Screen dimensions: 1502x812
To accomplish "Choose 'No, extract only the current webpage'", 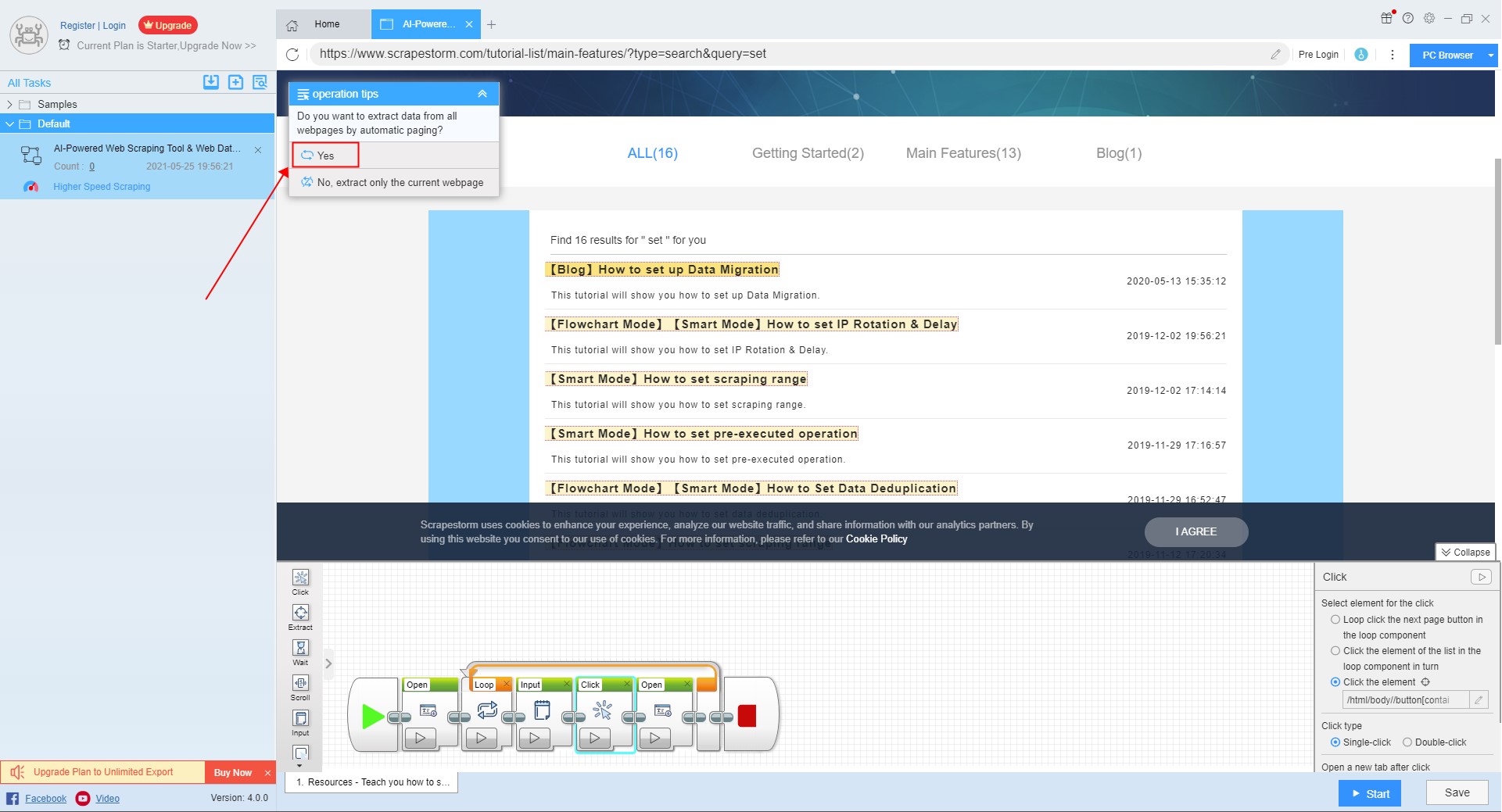I will (393, 182).
